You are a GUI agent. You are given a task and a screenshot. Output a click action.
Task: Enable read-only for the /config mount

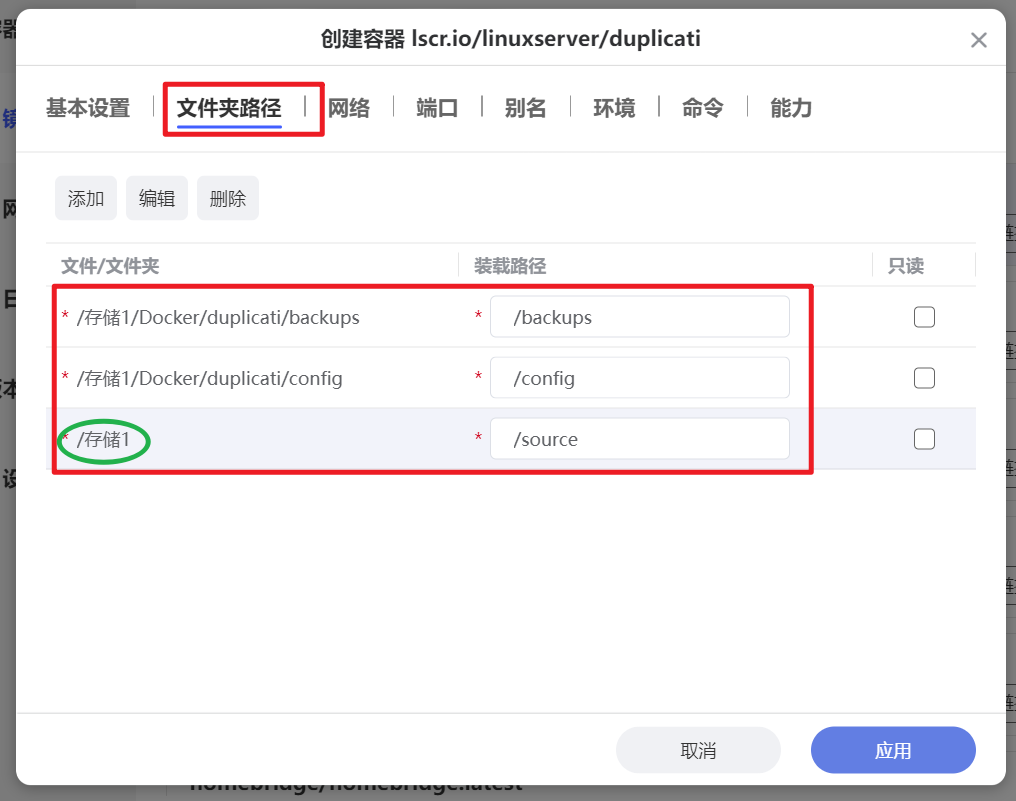(924, 377)
